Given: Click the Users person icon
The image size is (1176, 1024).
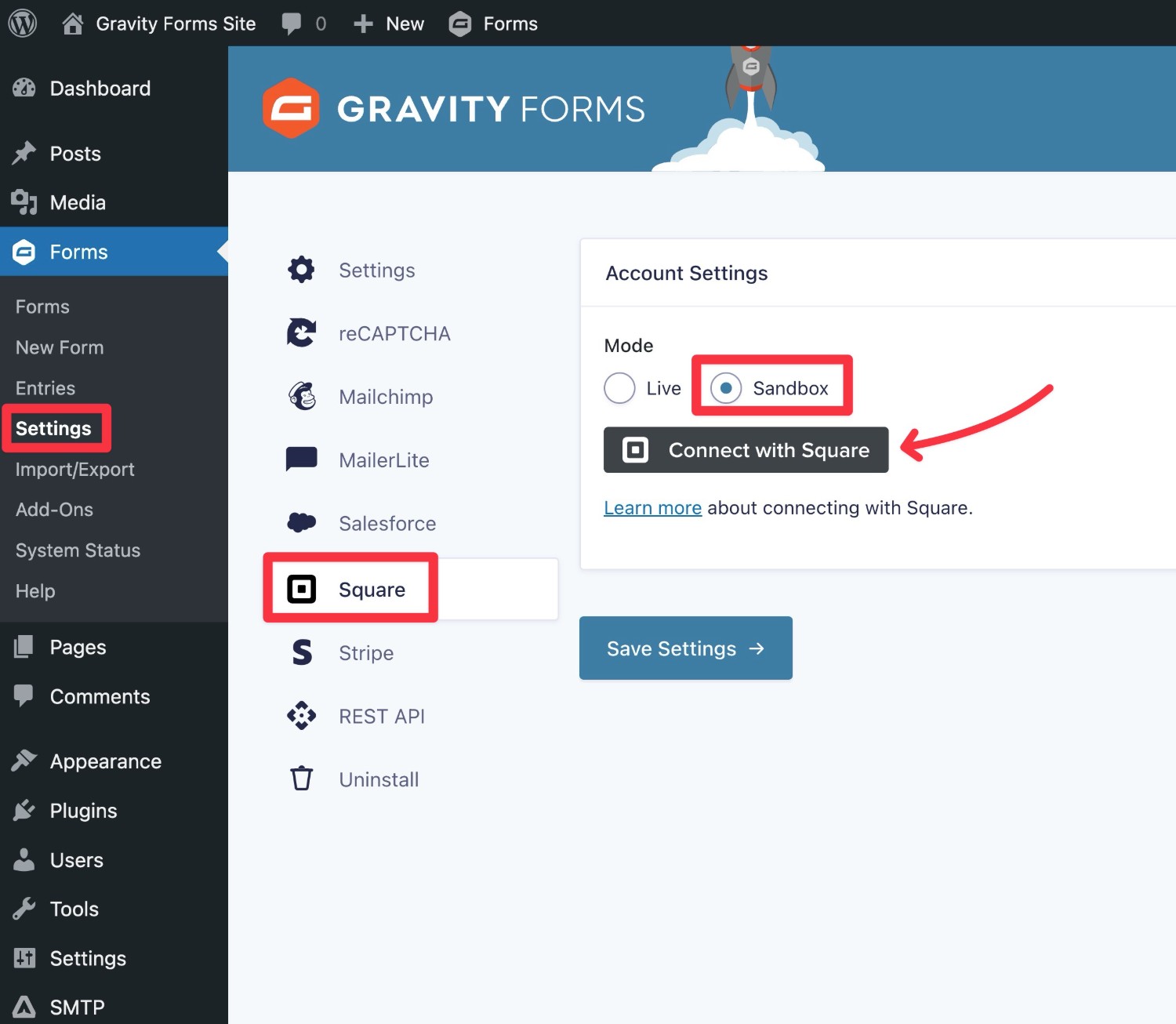Looking at the screenshot, I should pos(24,859).
